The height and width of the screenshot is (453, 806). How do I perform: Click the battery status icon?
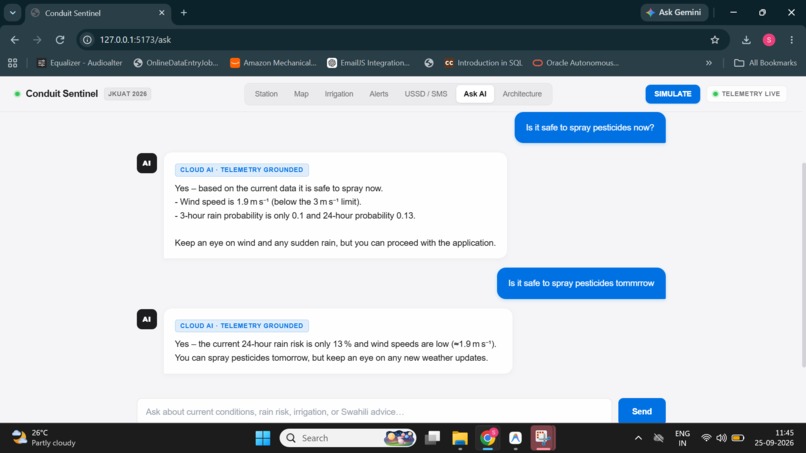738,438
